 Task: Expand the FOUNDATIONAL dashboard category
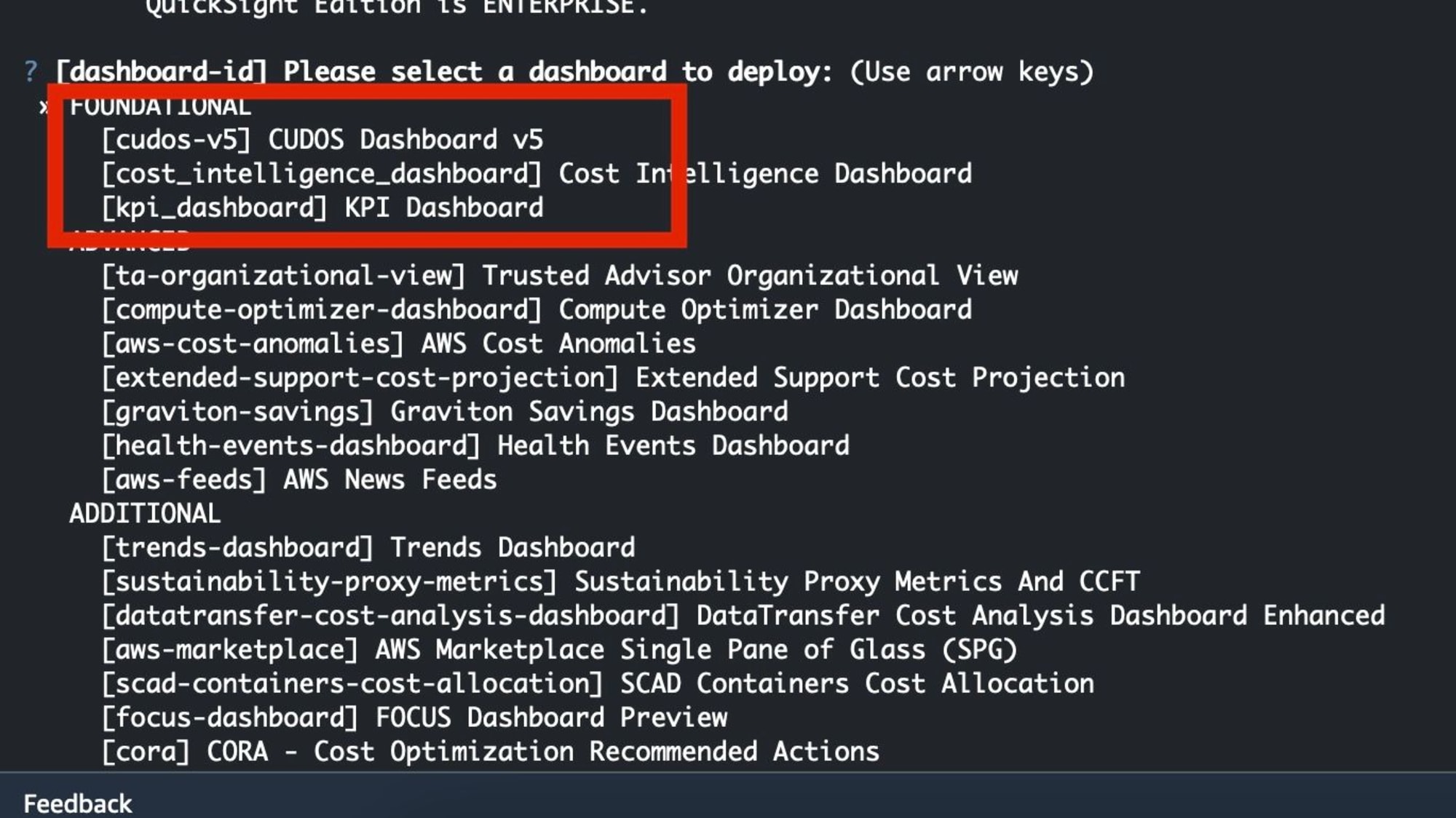coord(159,105)
